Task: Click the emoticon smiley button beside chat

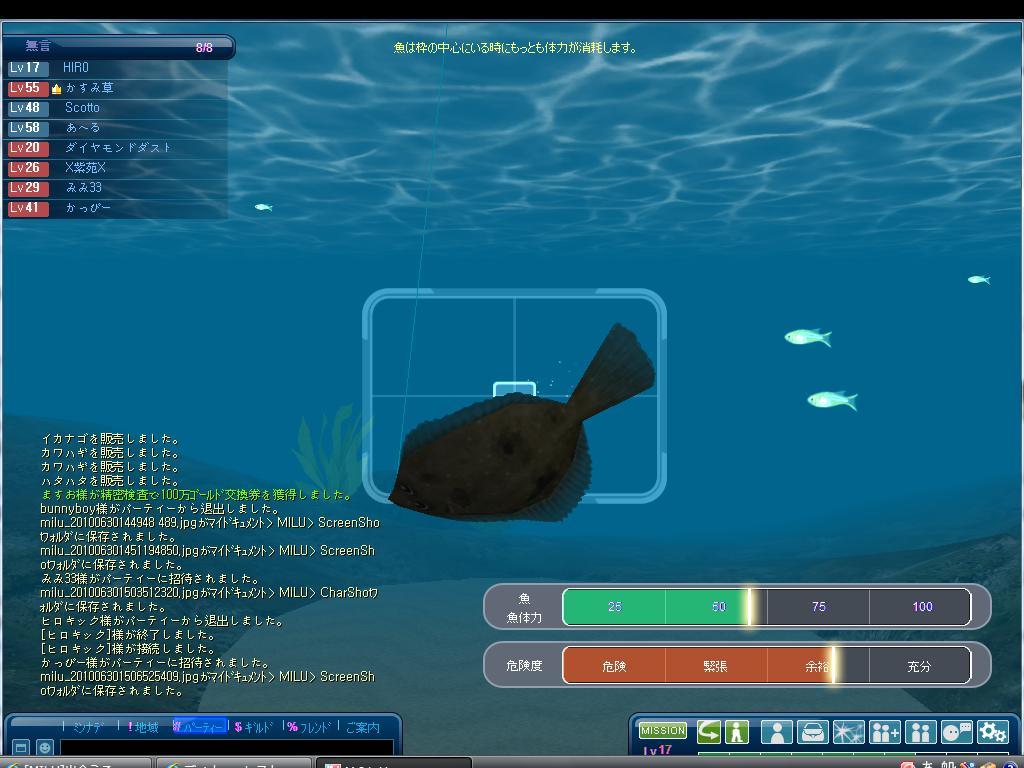Action: click(x=45, y=747)
